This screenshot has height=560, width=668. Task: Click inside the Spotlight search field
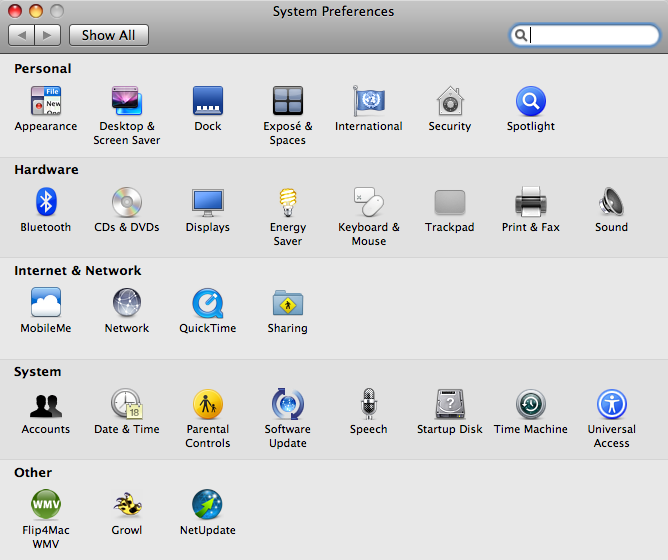pyautogui.click(x=592, y=35)
